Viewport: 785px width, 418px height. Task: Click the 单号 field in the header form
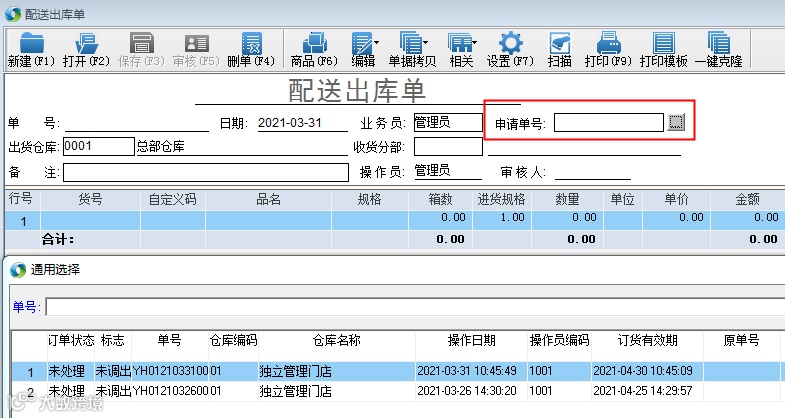click(x=137, y=123)
